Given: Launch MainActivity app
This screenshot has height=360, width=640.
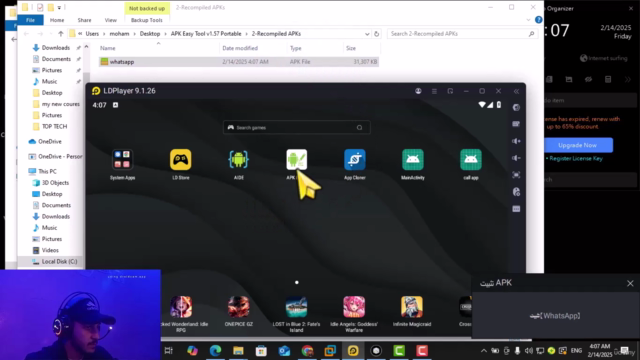Looking at the screenshot, I should tap(413, 160).
